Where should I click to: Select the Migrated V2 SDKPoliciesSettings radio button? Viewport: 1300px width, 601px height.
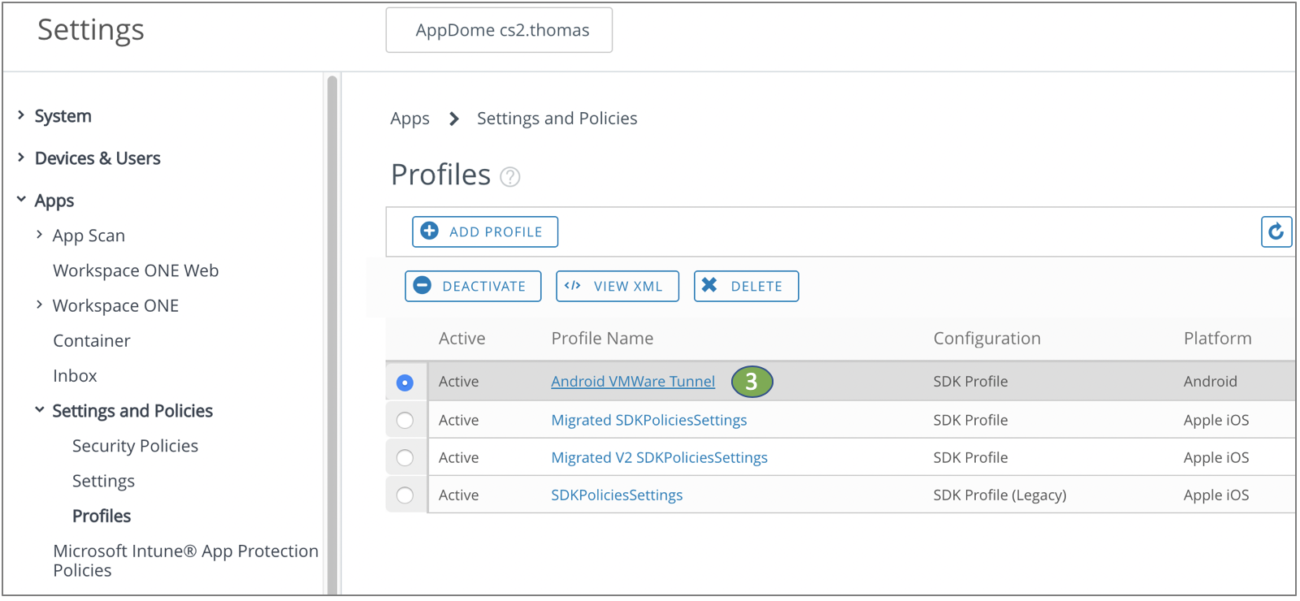click(405, 457)
